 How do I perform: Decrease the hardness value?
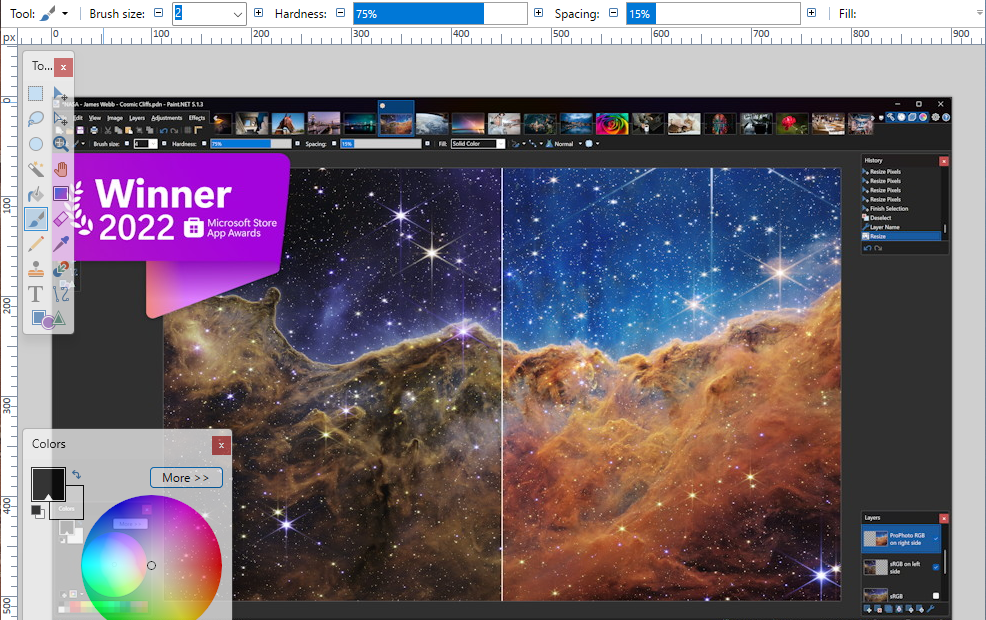pos(340,13)
